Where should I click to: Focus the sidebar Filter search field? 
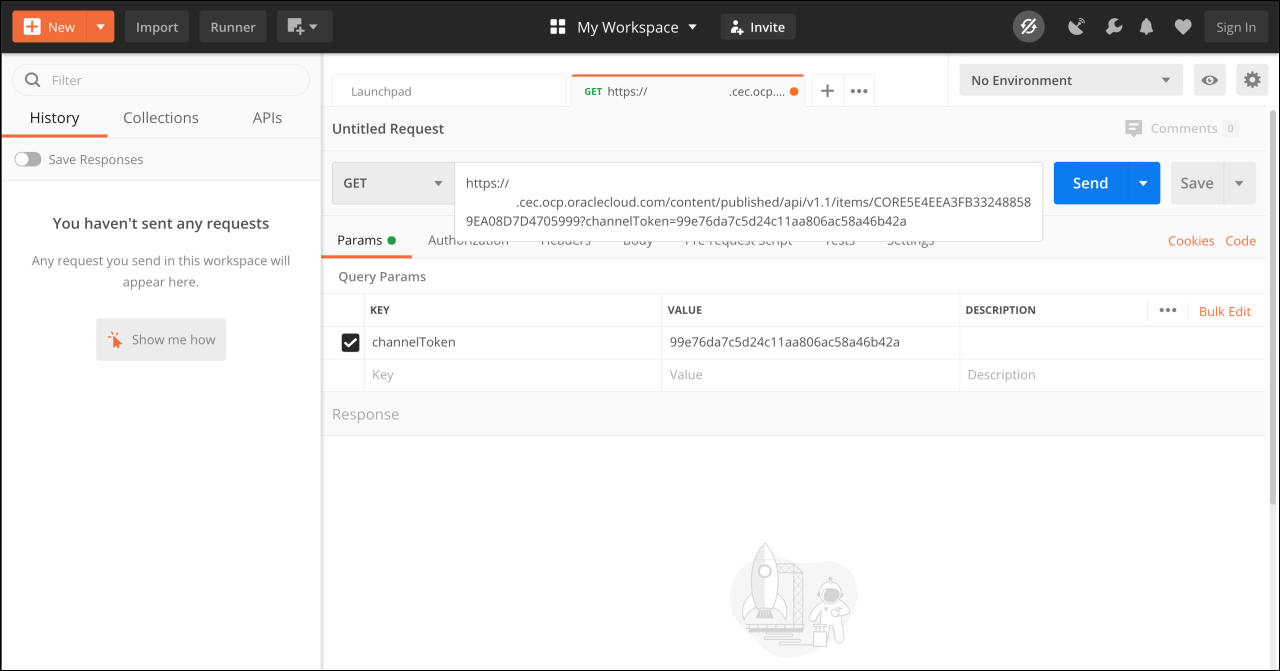pyautogui.click(x=161, y=80)
